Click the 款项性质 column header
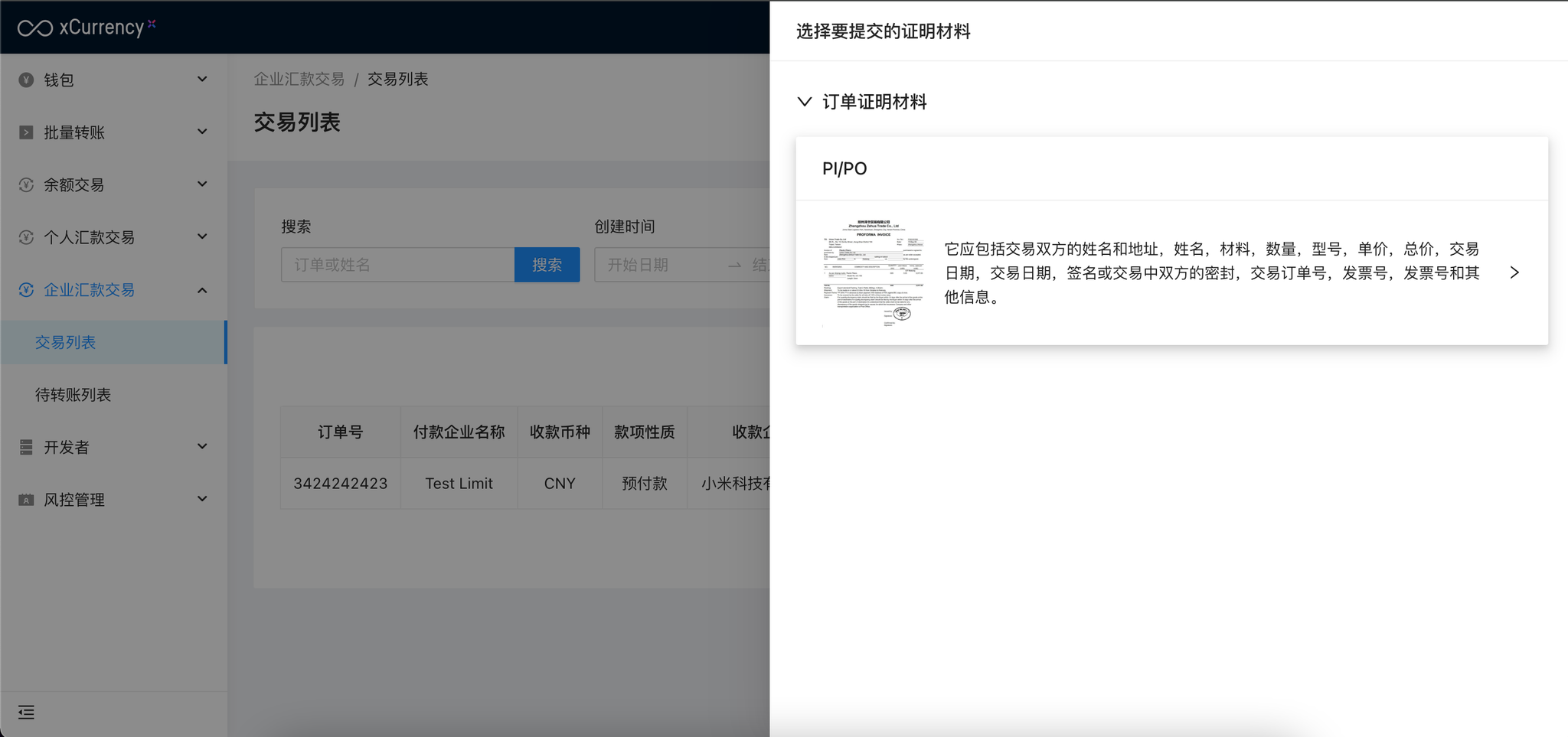The width and height of the screenshot is (1568, 737). 645,432
